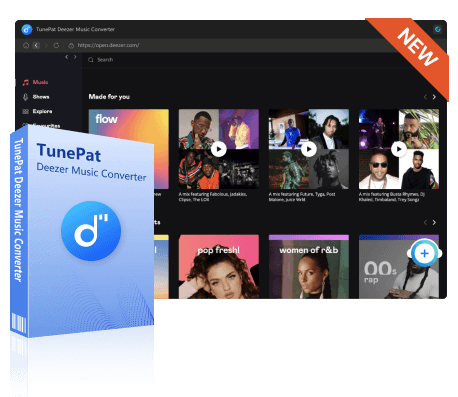Collapse sidebar with the left chevron

[67, 57]
